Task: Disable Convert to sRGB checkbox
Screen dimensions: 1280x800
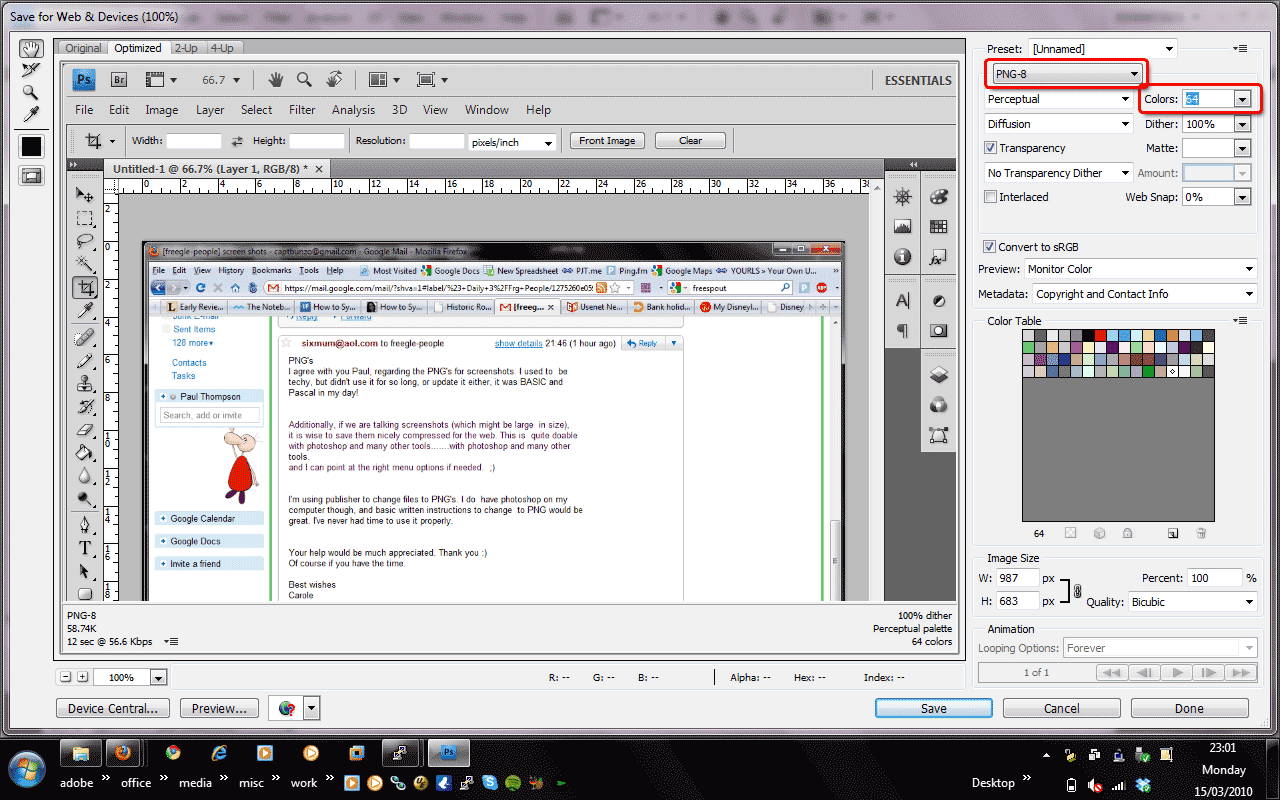Action: coord(990,247)
